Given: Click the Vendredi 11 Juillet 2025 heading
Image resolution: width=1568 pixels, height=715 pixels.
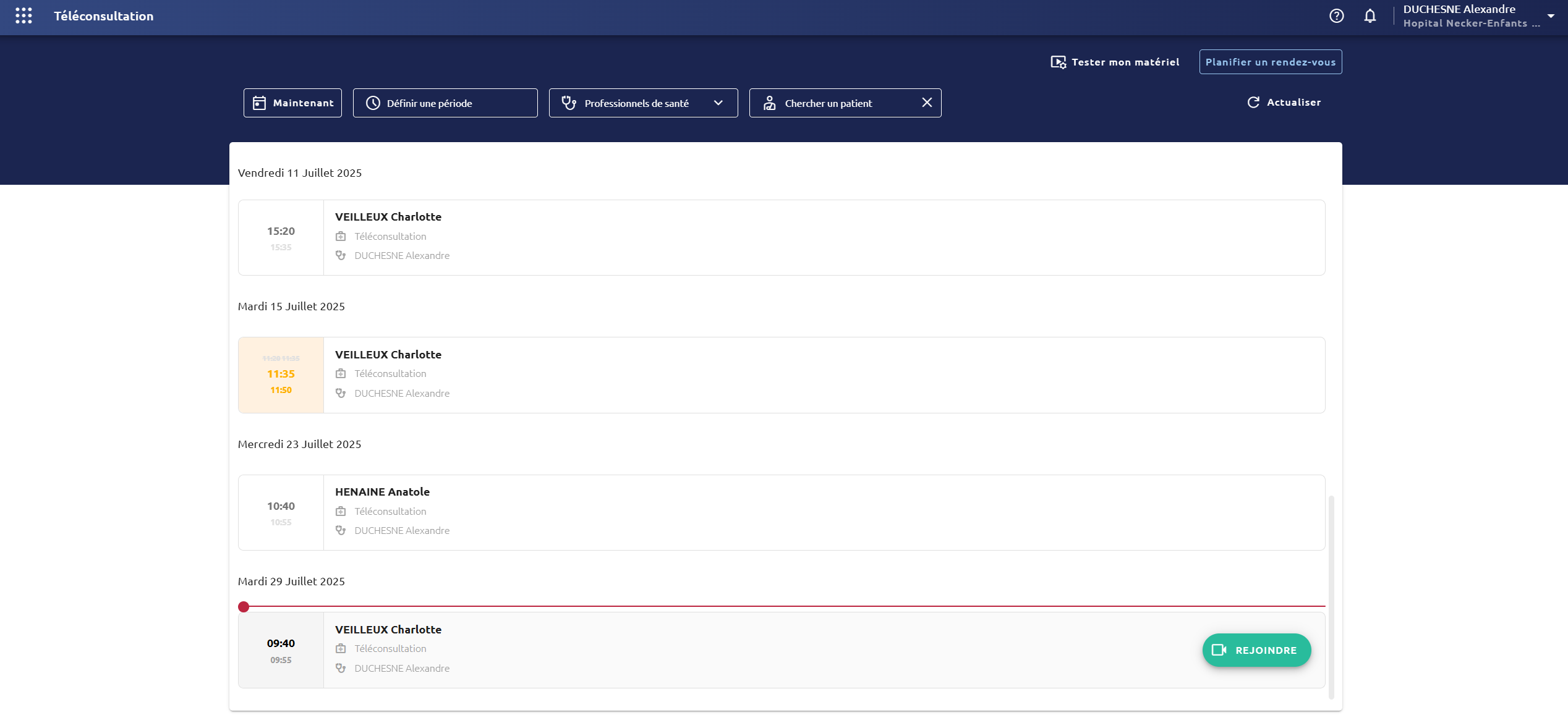Looking at the screenshot, I should [x=300, y=173].
